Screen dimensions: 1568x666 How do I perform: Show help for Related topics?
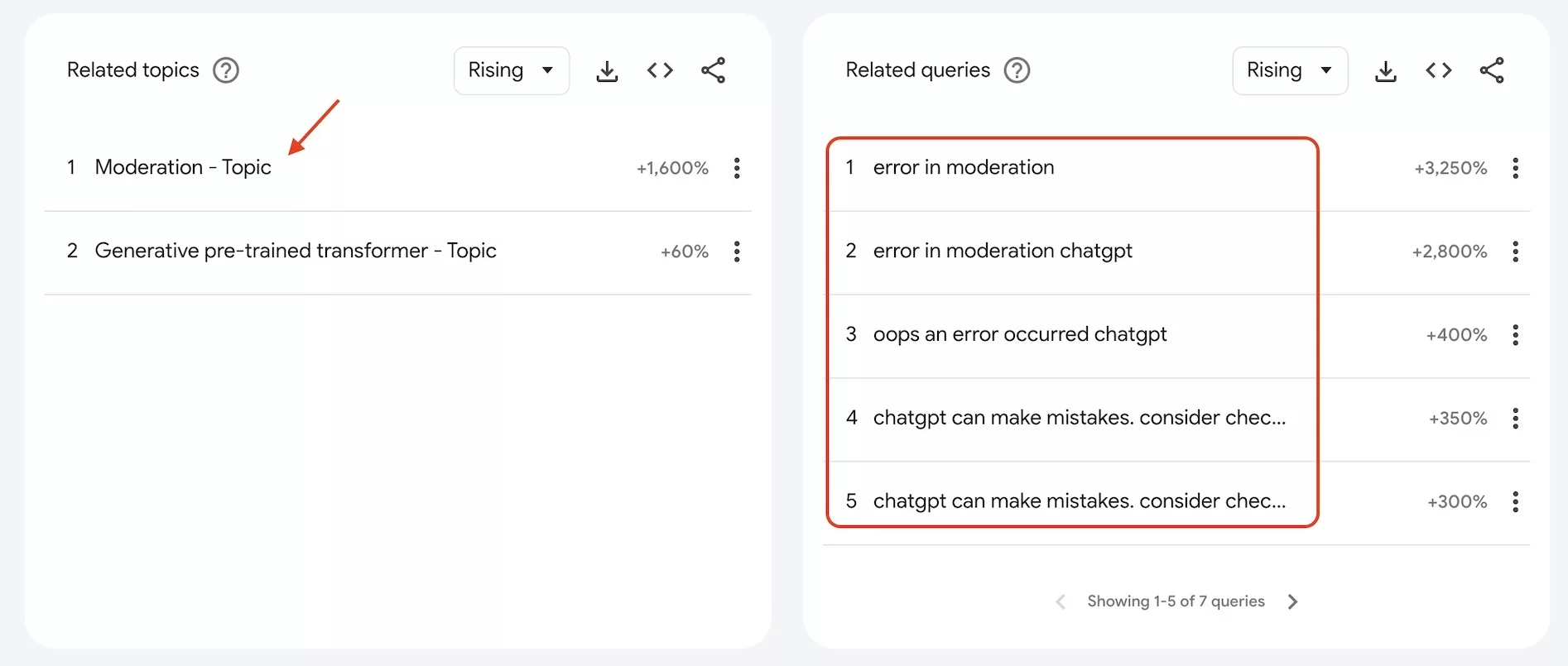tap(226, 71)
